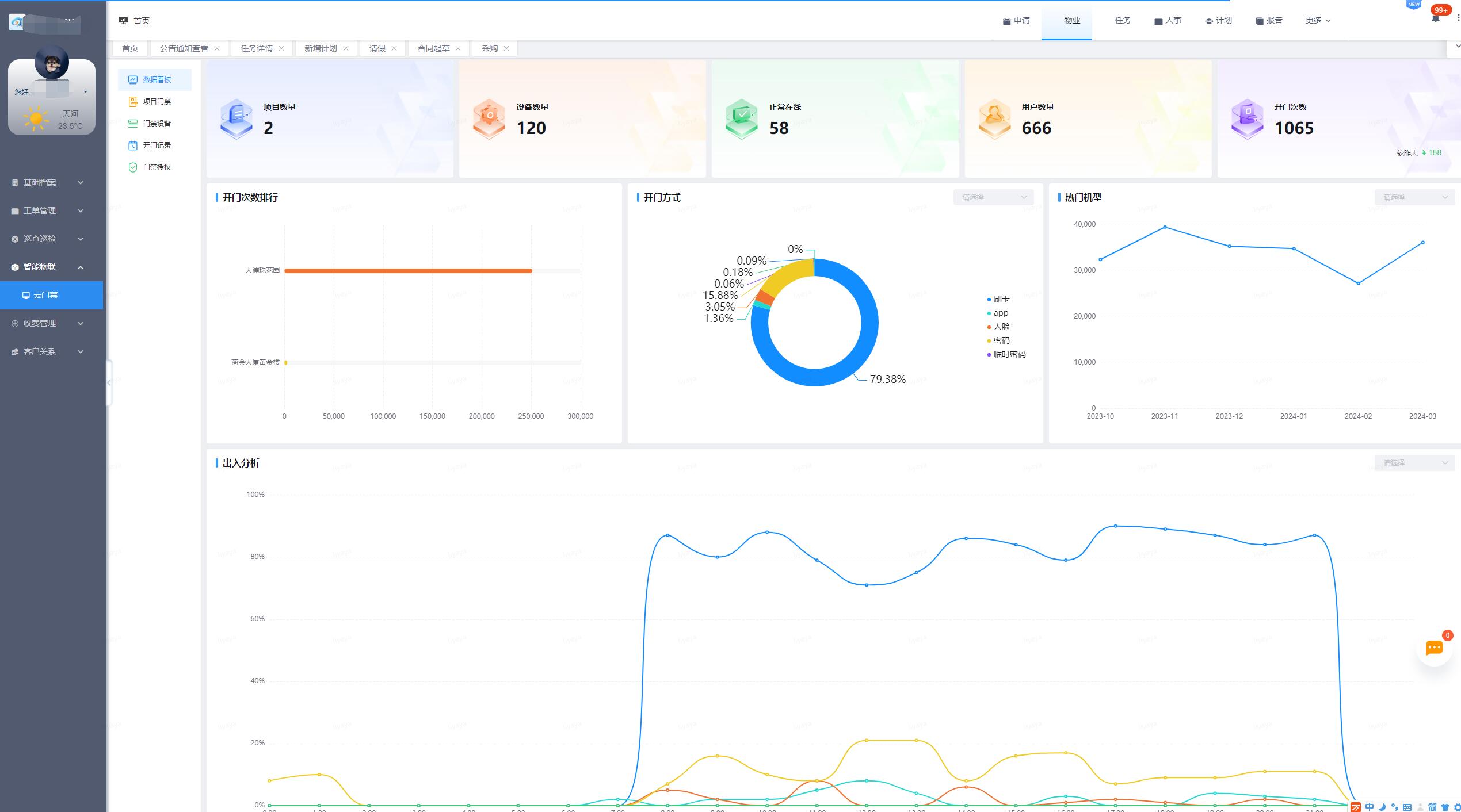Screen dimensions: 1461x812
Task: Click the NEW badge icon in header
Action: click(1414, 5)
